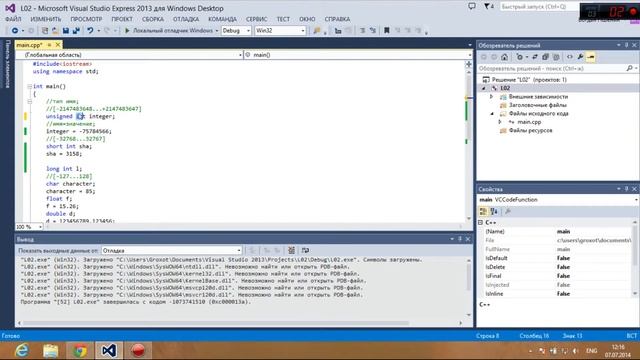Click the View Code icon in Solution Explorer
Image resolution: width=640 pixels, height=360 pixels.
point(570,57)
